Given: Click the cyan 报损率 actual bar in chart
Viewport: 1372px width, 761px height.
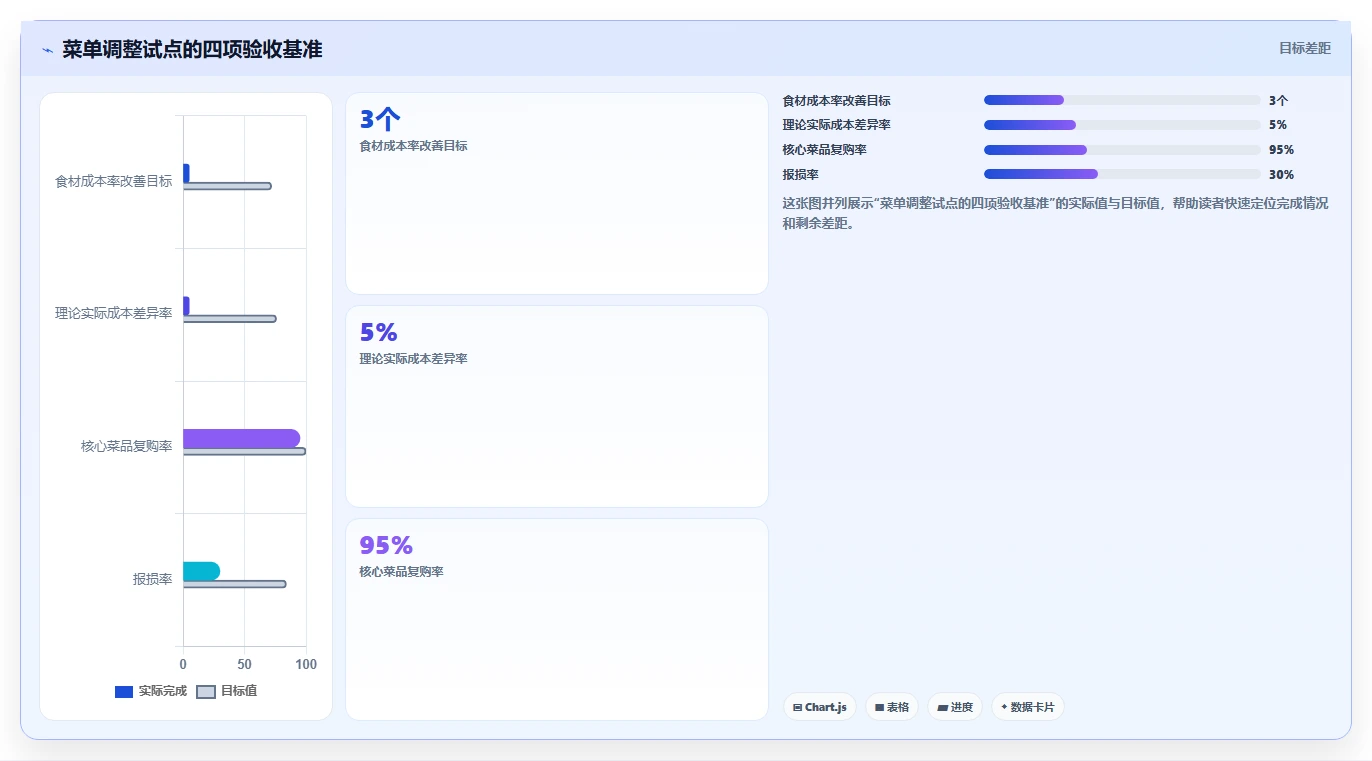Looking at the screenshot, I should pos(201,571).
